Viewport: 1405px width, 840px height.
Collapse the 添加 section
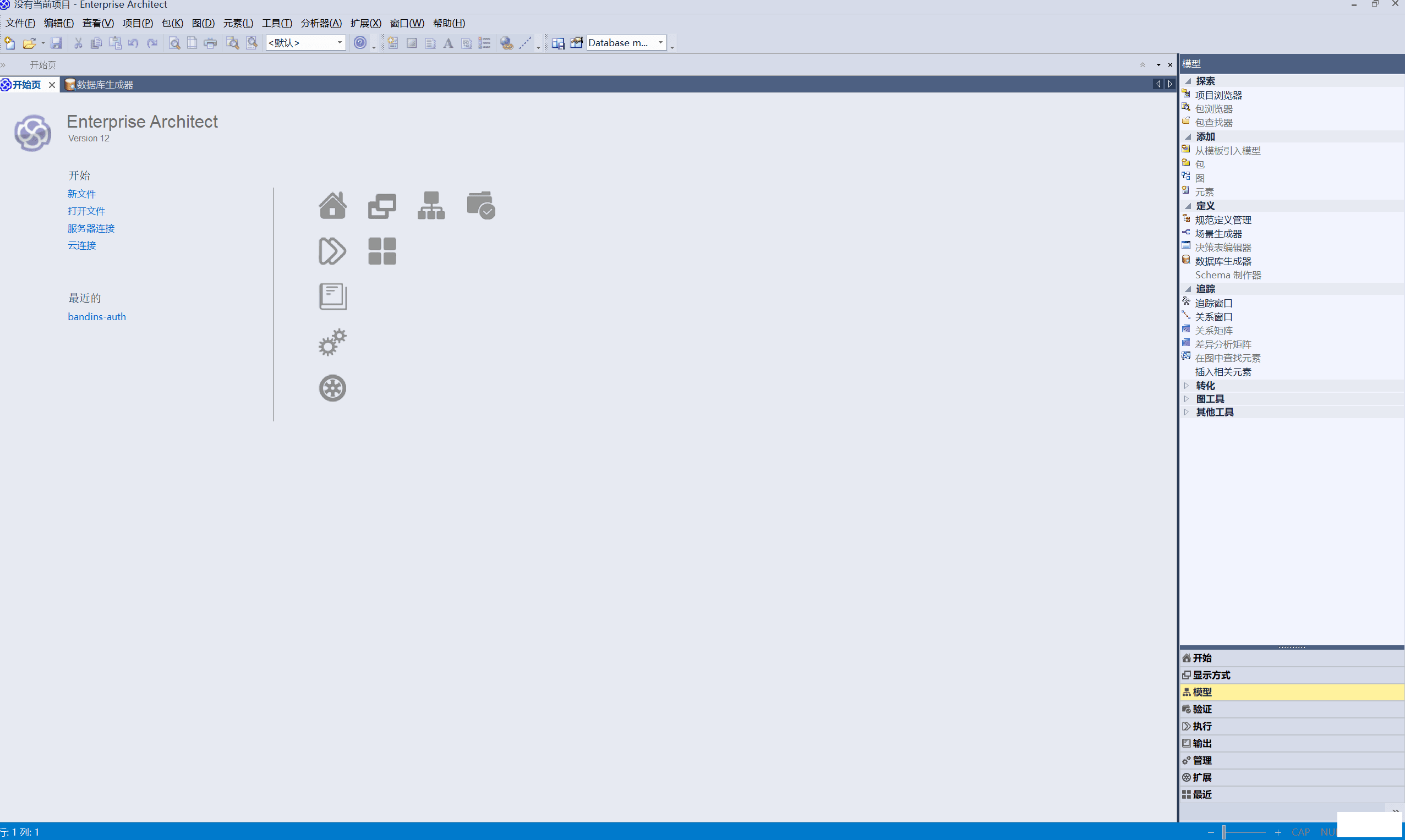pyautogui.click(x=1188, y=136)
